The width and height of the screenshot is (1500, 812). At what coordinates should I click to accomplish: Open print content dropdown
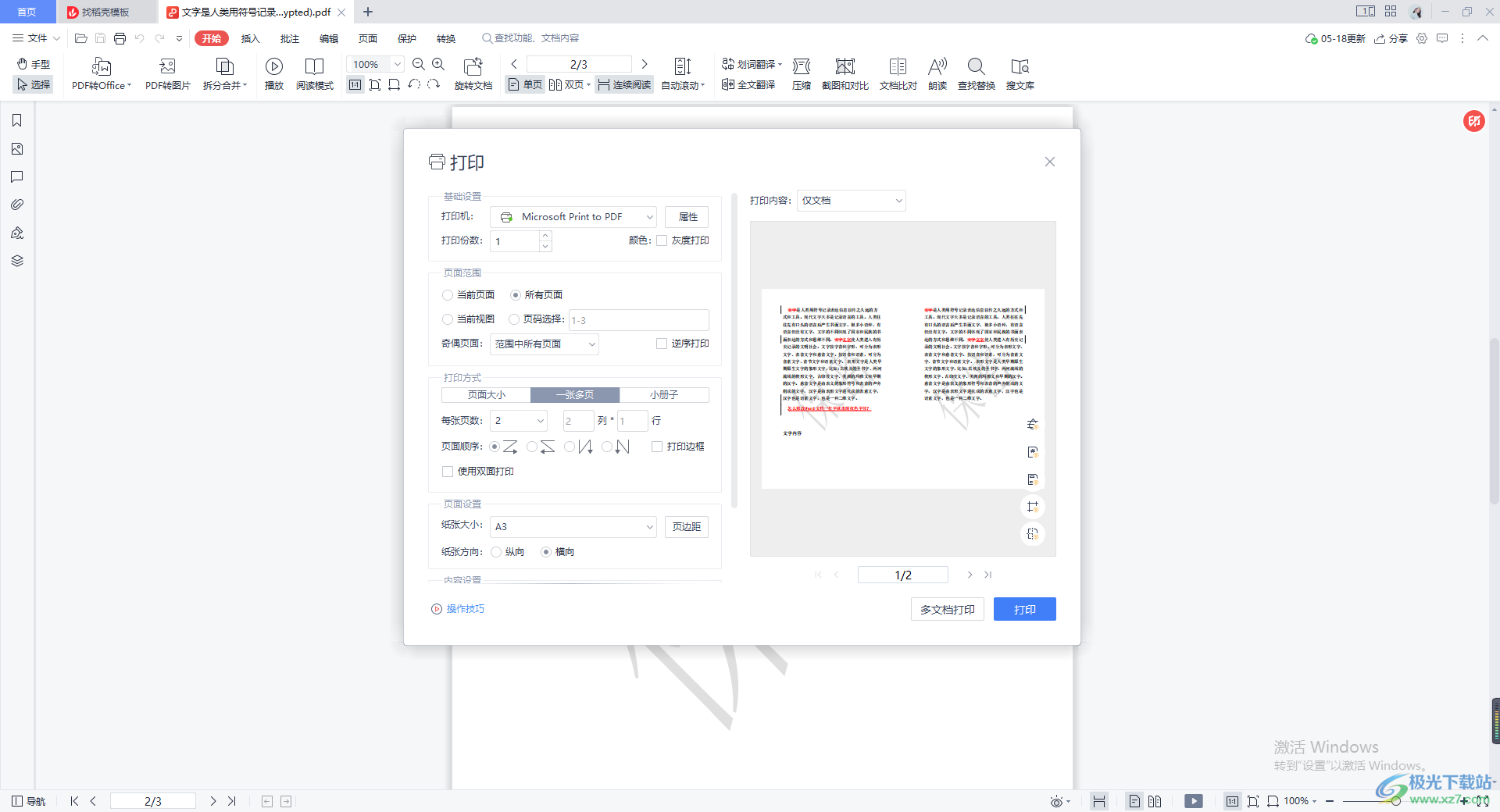pos(852,201)
